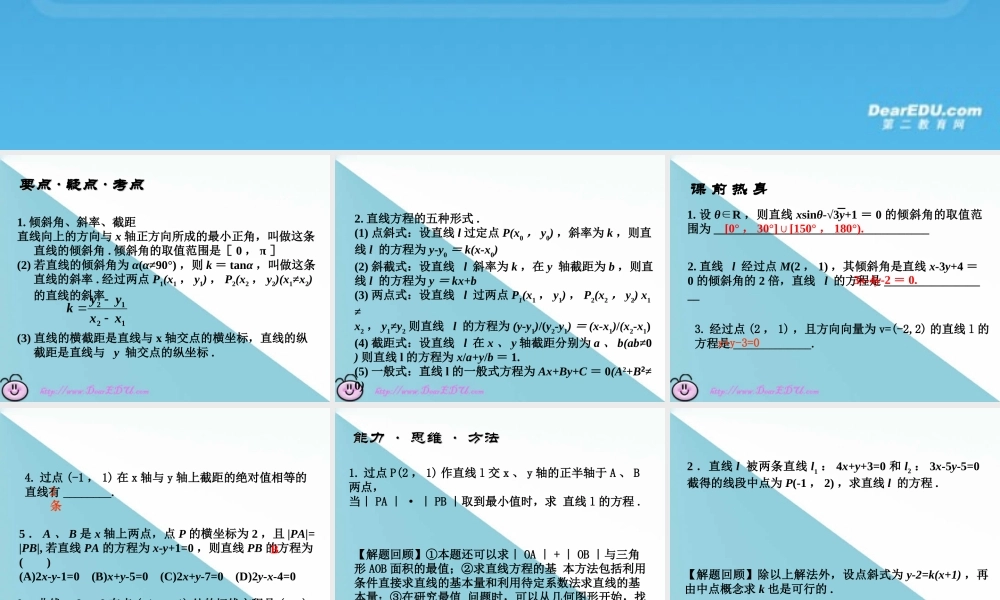Select option (D) 2y-x-4=0
Viewport: 1000px width, 600px height.
265,576
